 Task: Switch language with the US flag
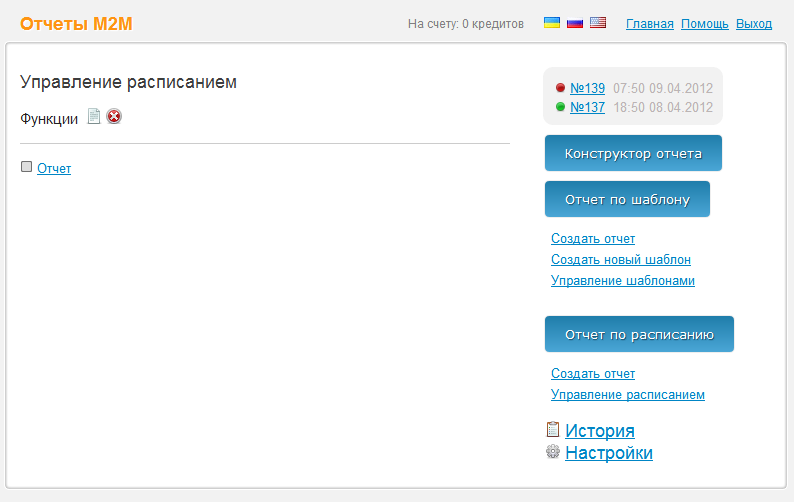click(598, 23)
